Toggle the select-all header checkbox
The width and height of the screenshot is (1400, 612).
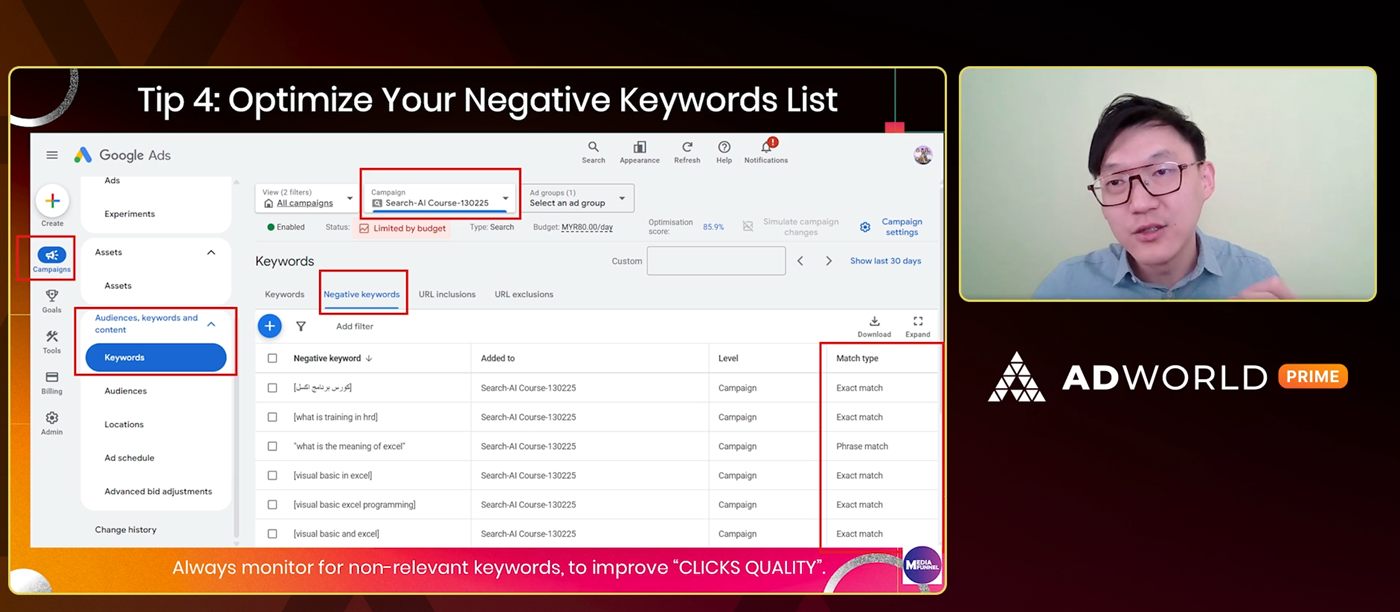coord(273,358)
